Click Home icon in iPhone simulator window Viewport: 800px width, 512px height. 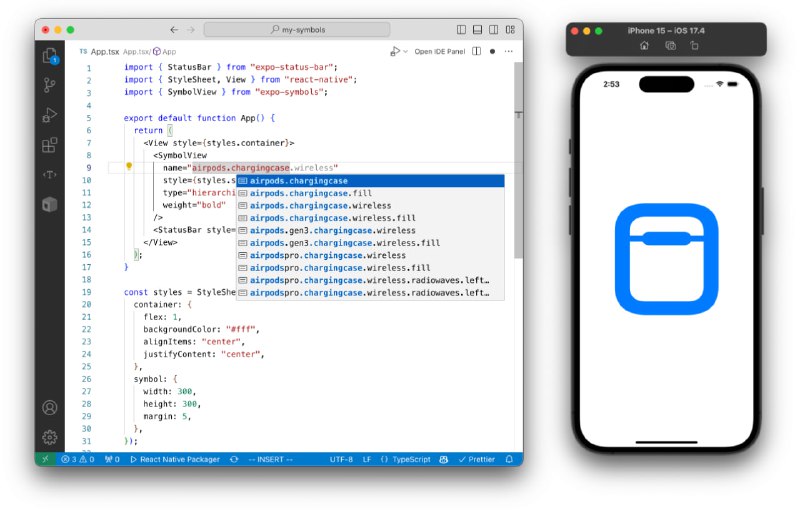[644, 45]
